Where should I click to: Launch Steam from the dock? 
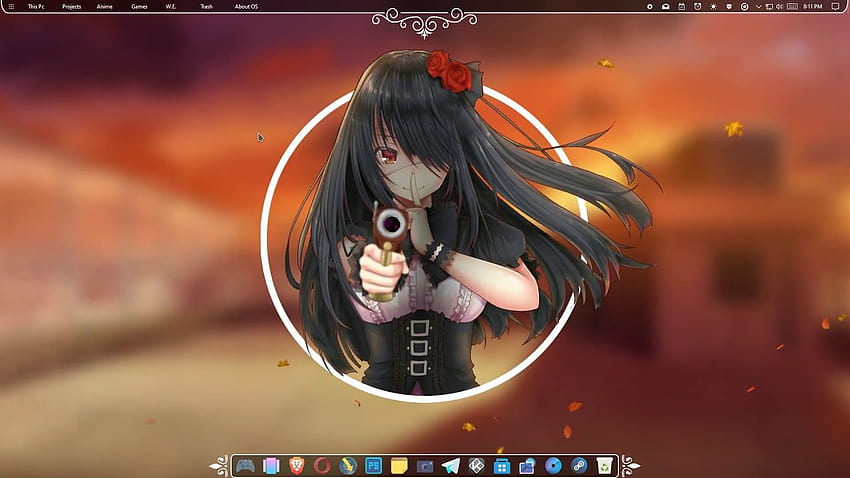579,466
